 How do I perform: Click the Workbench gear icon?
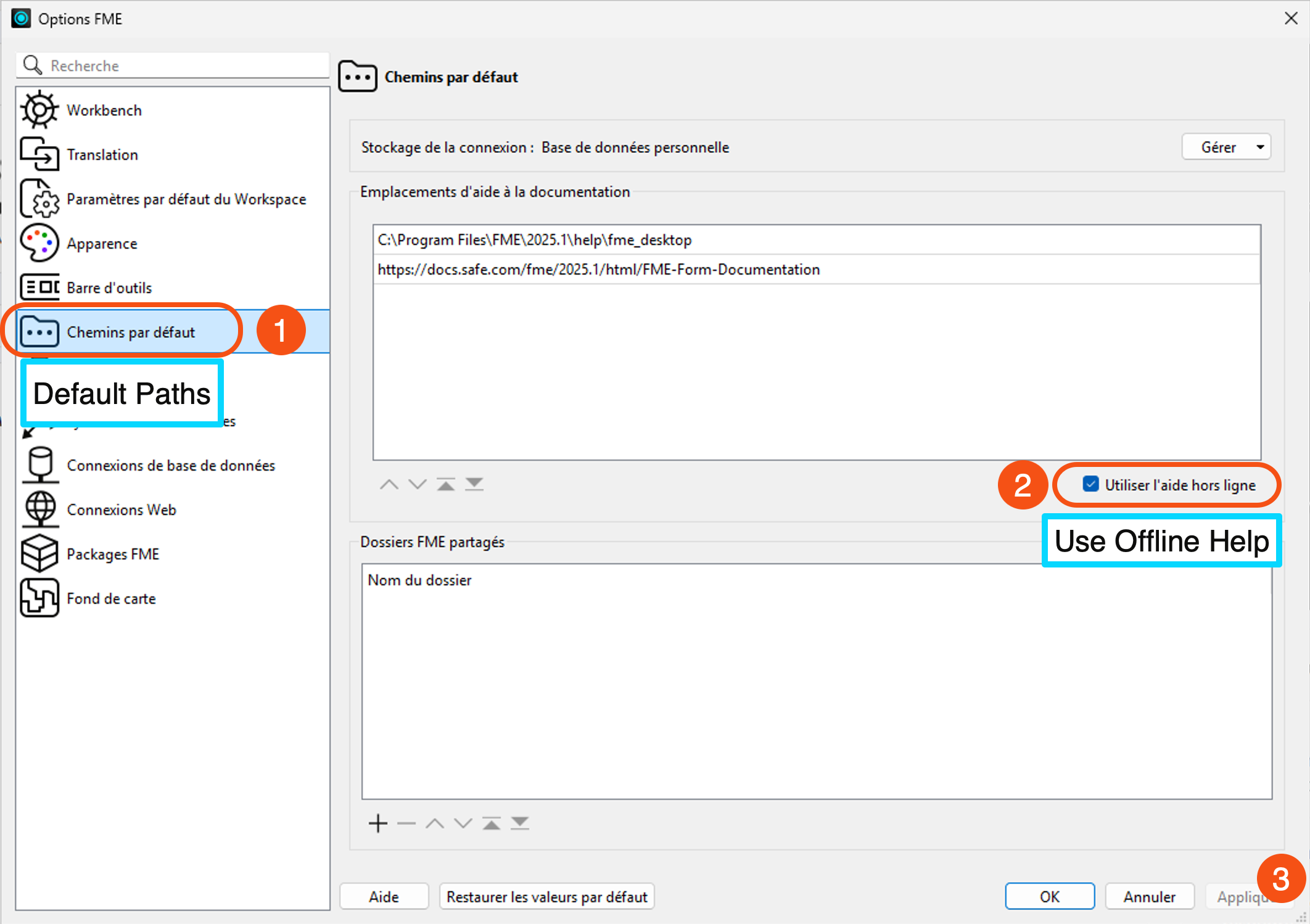pos(39,110)
